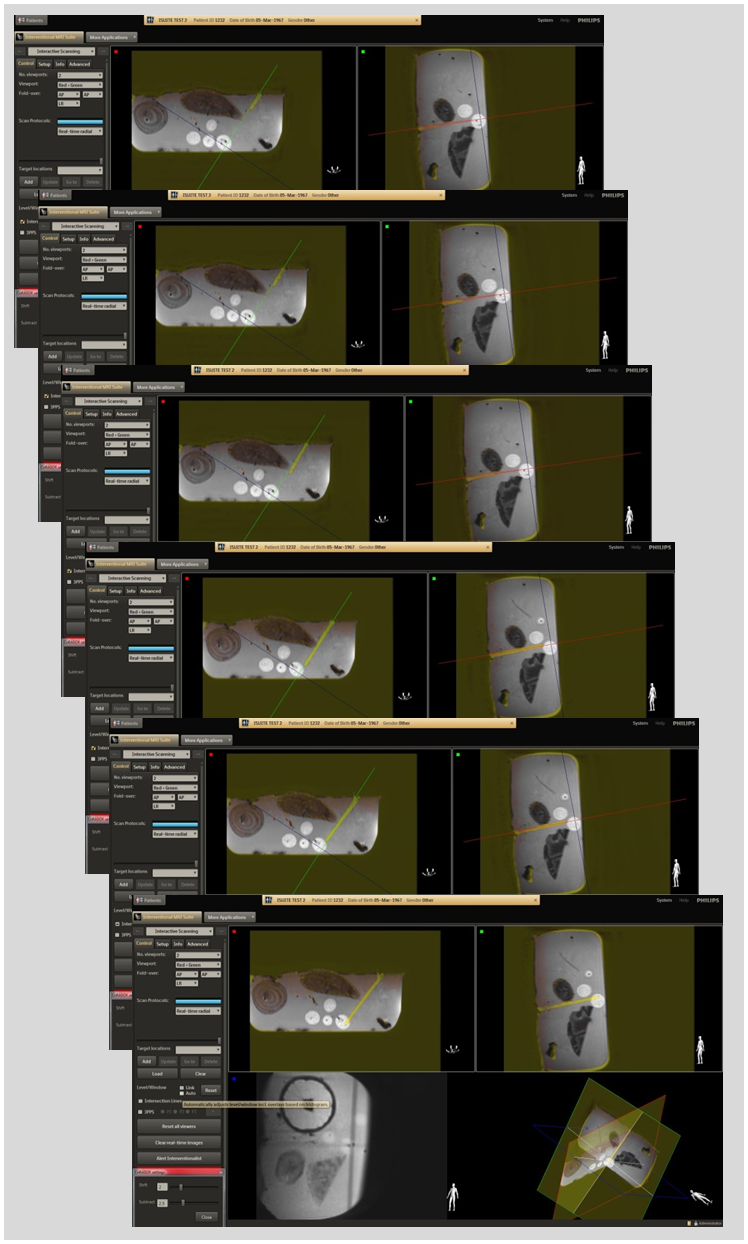This screenshot has height=1244, width=748.
Task: Click the Alert Interventionalist button
Action: pos(178,1156)
